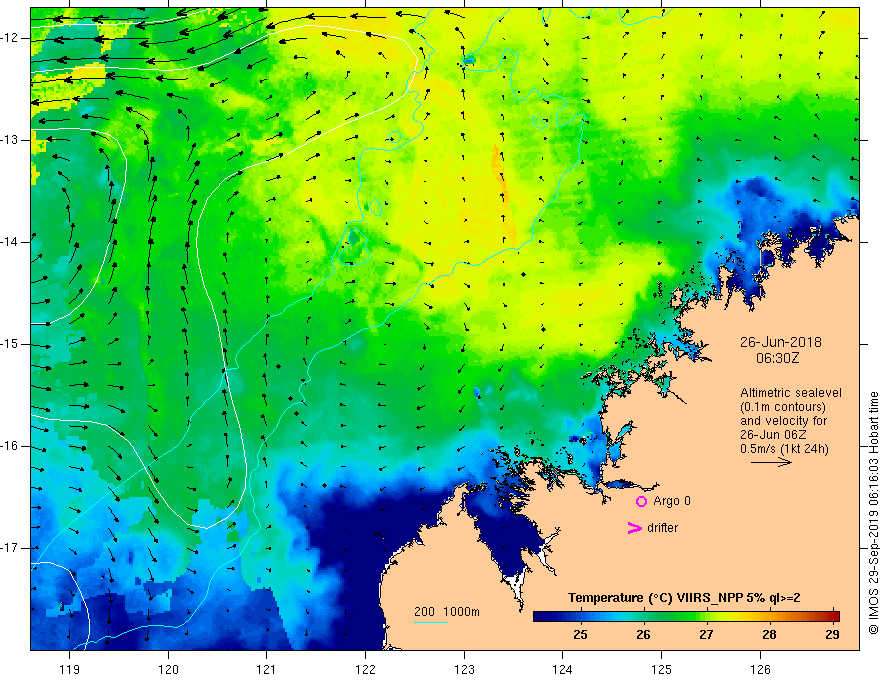
Task: Click the temperature color bar at 25
Action: pyautogui.click(x=580, y=616)
